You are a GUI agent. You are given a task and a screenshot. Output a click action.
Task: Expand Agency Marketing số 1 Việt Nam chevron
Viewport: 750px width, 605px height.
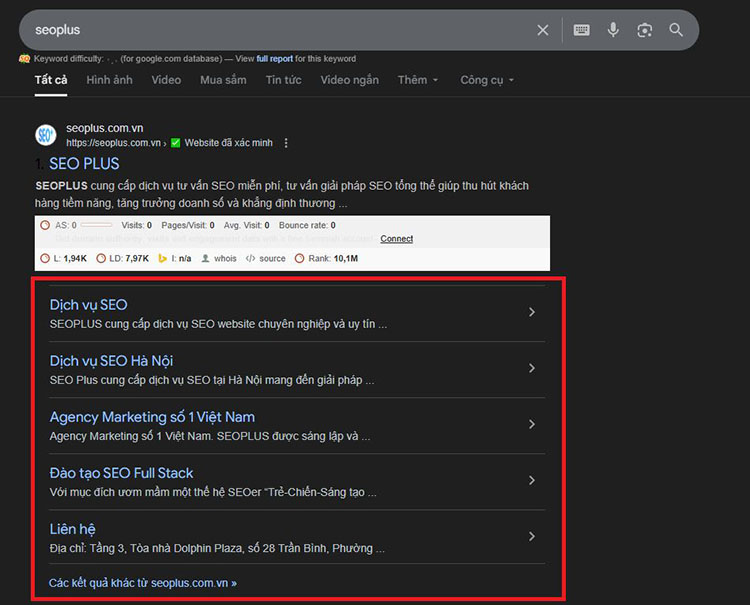tap(531, 424)
